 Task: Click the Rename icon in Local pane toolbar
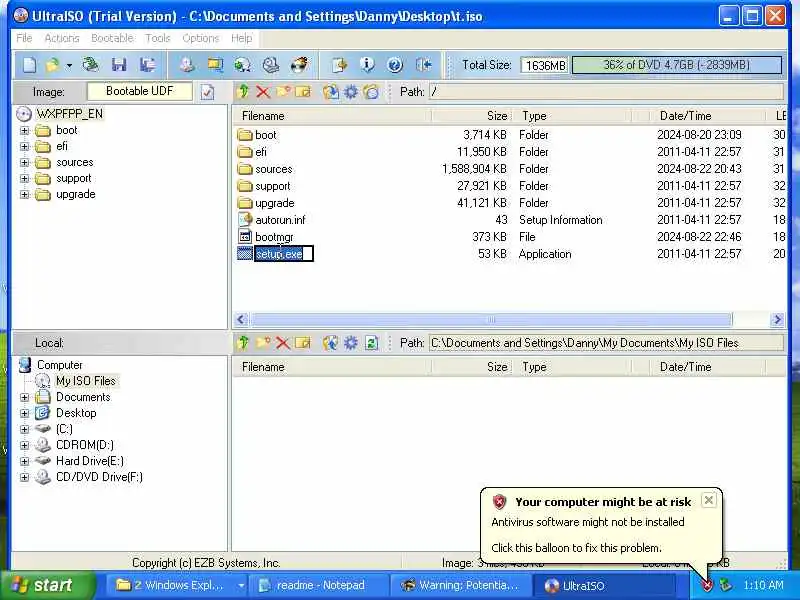point(303,343)
